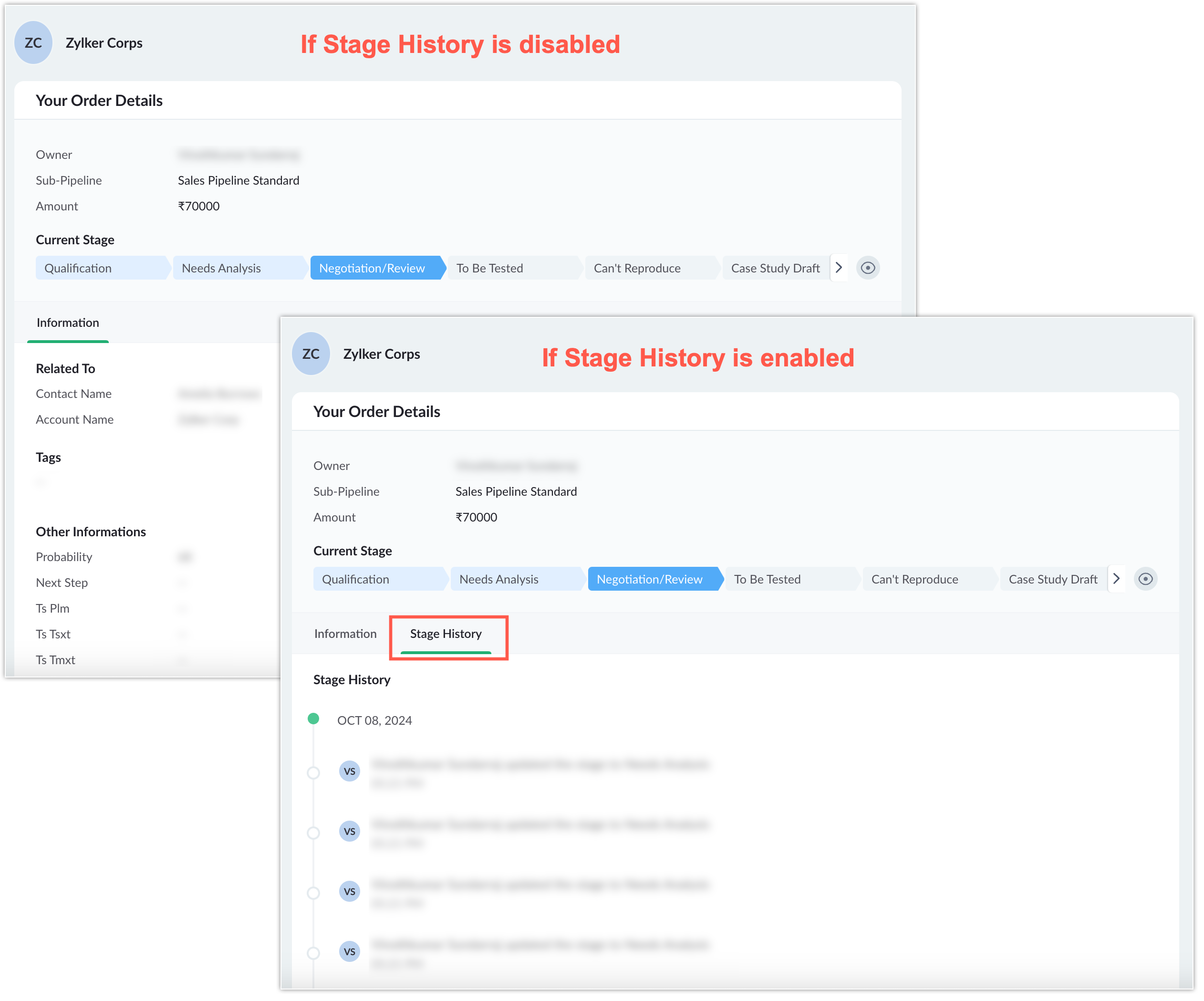The width and height of the screenshot is (1204, 1001).
Task: Click fourth VS user avatar in stage history
Action: click(349, 952)
